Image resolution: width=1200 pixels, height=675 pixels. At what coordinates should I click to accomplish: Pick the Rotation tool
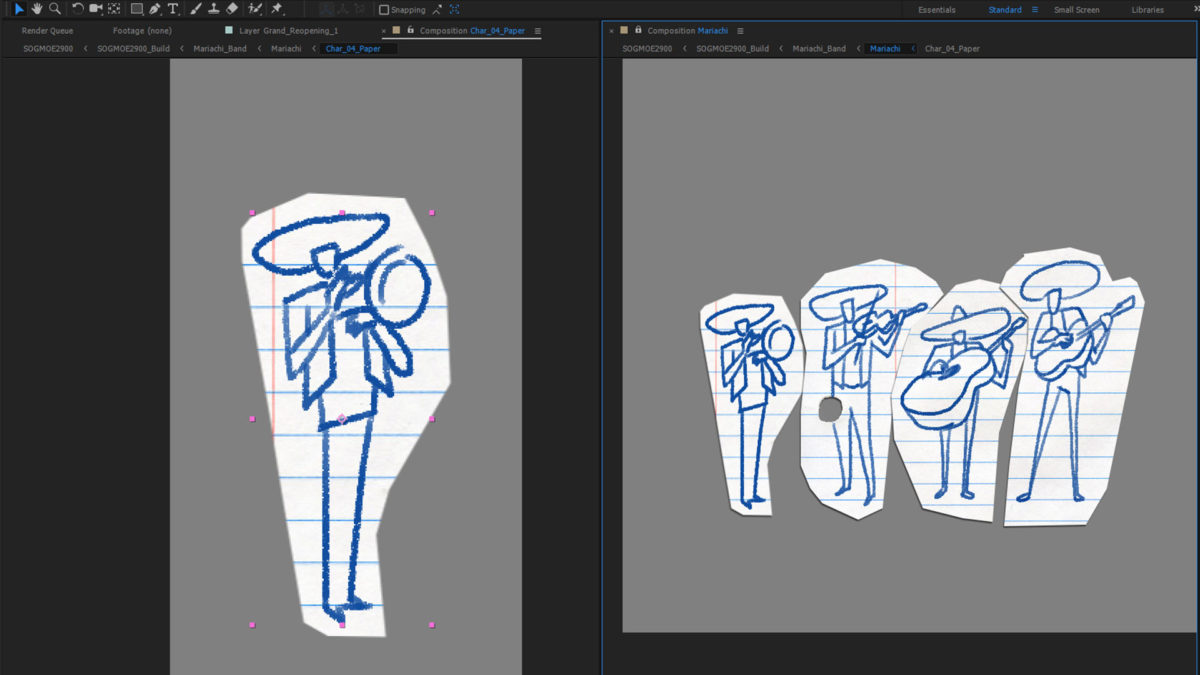78,9
